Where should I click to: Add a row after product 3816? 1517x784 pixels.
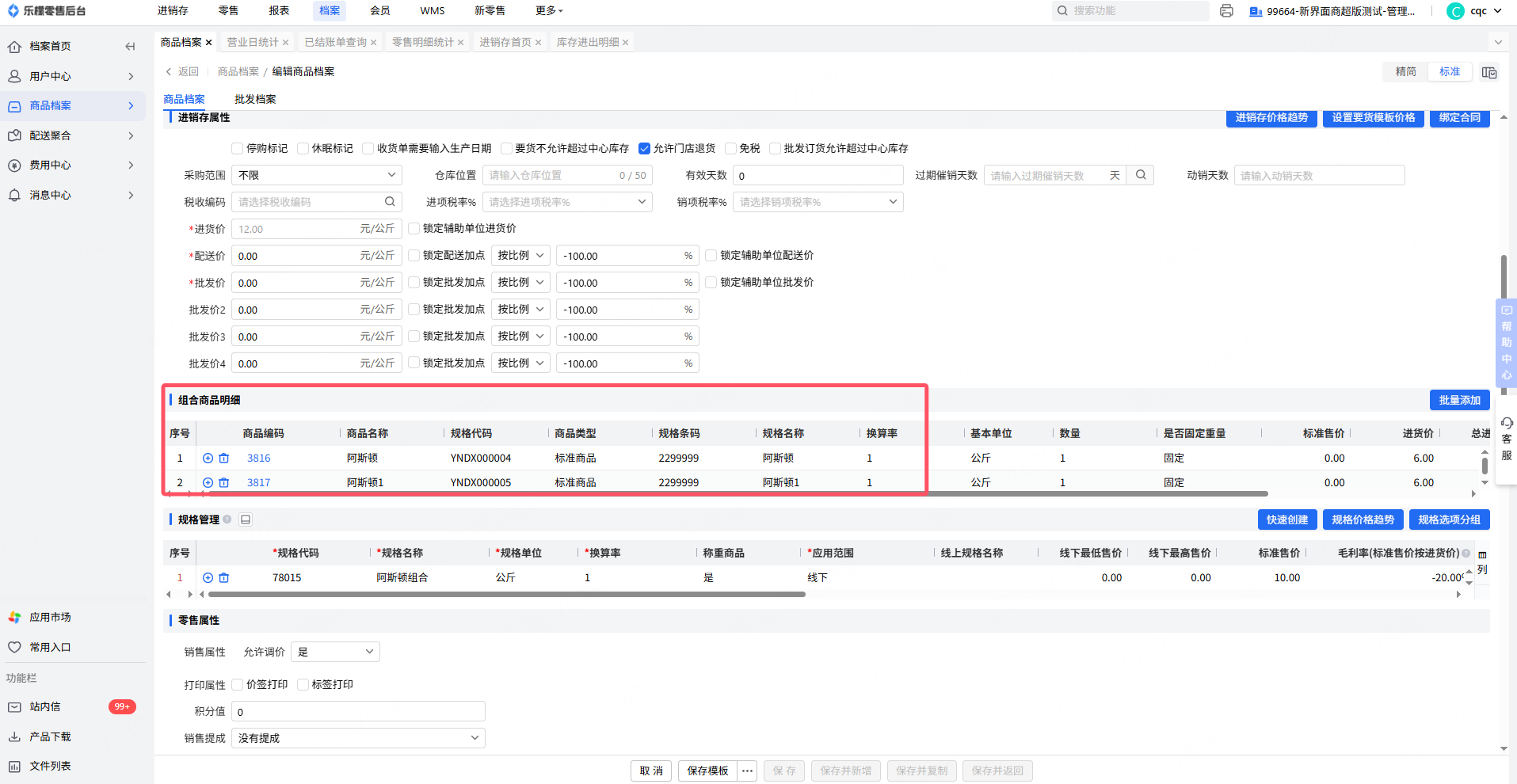(x=208, y=459)
